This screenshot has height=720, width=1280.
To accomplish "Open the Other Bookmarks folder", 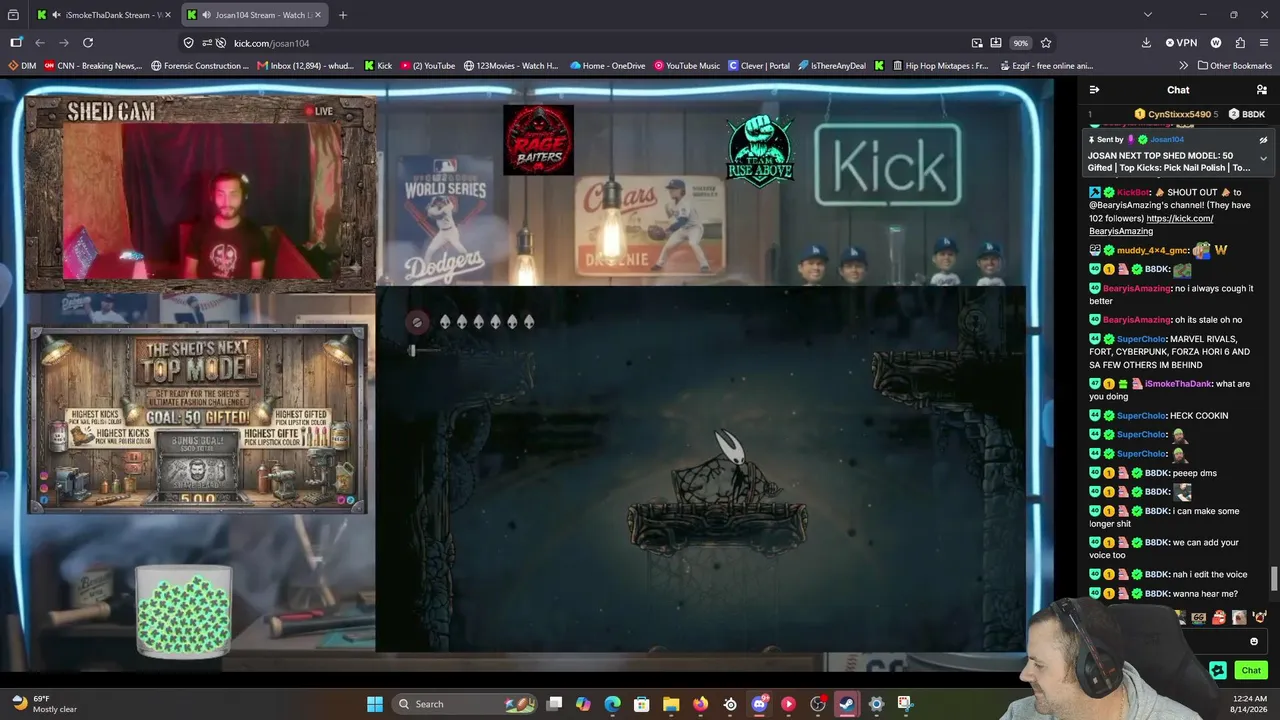I will pyautogui.click(x=1233, y=66).
